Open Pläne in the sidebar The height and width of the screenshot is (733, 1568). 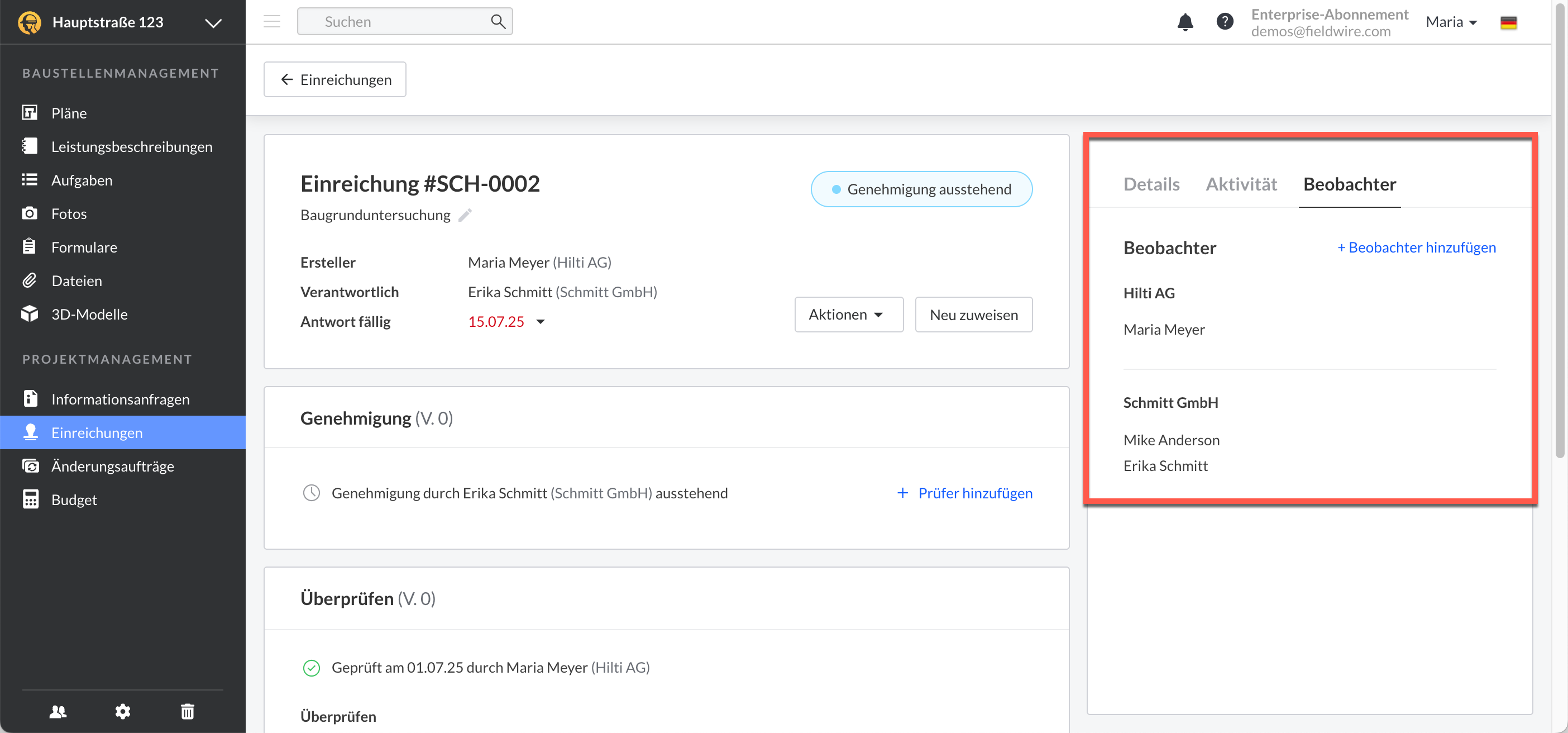(x=69, y=113)
